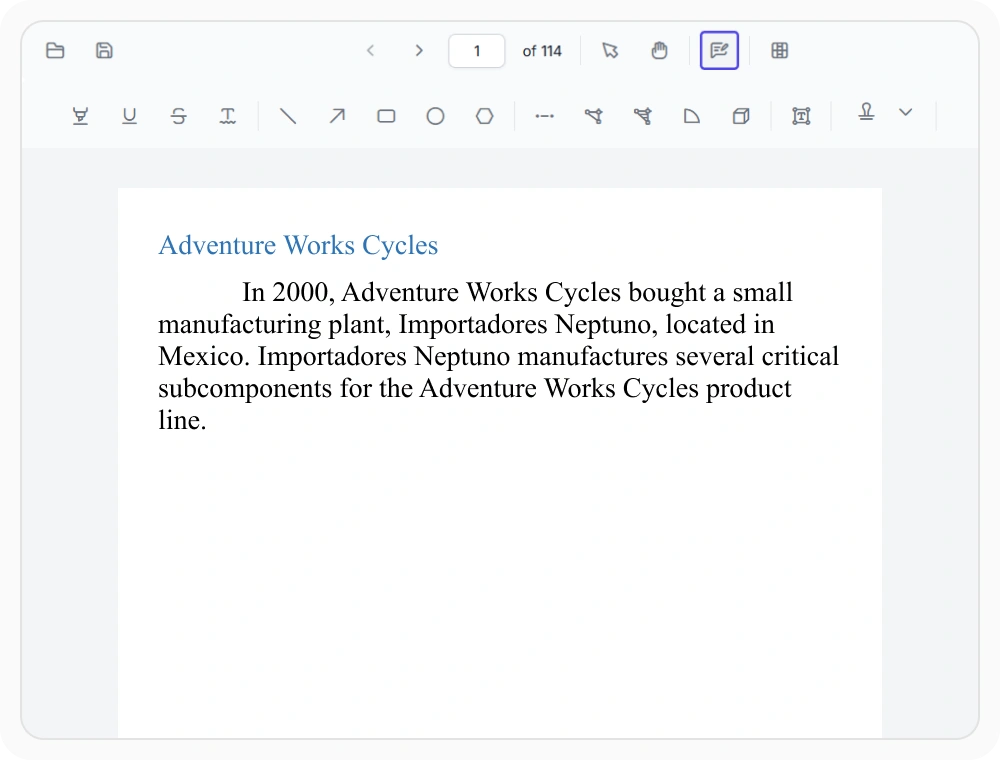
Task: Select the radius measurement tool
Action: pos(692,116)
